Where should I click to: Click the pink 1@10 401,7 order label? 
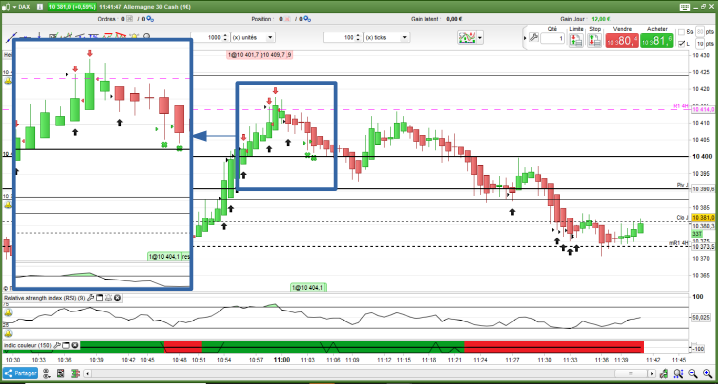[260, 54]
